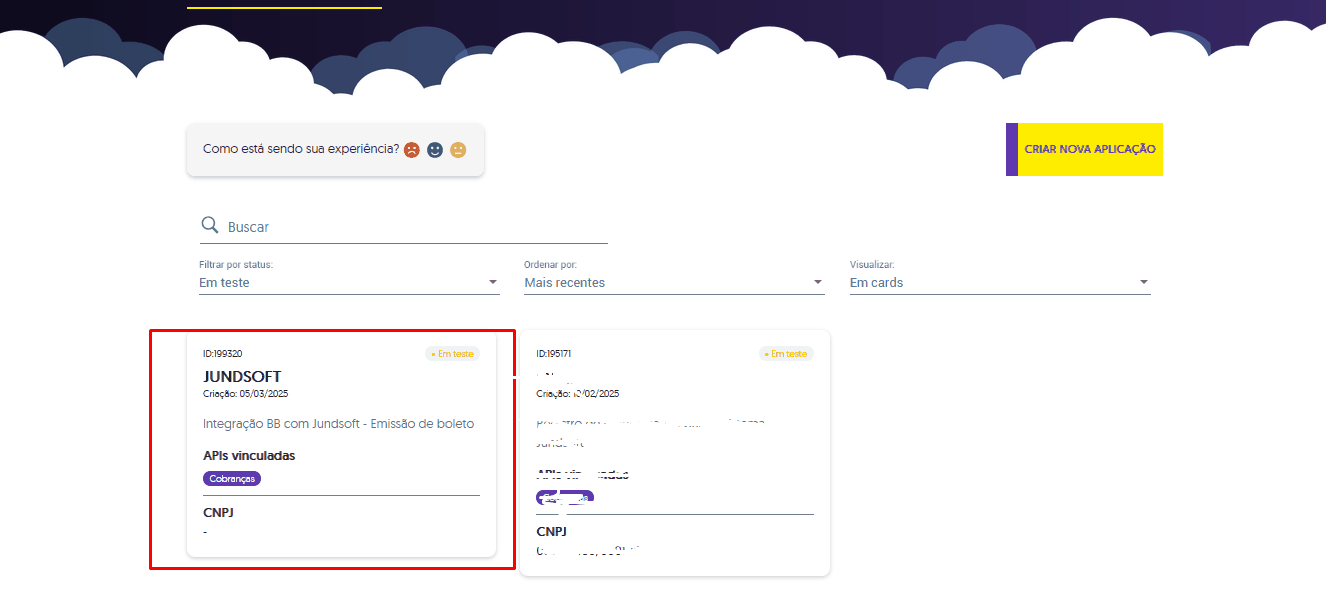The height and width of the screenshot is (598, 1326).
Task: Click the Como está sendo sua experiência text
Action: pyautogui.click(x=301, y=149)
